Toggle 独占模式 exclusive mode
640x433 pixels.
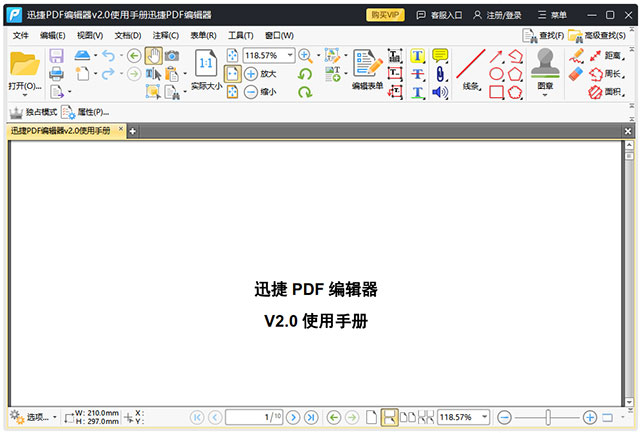(x=33, y=112)
